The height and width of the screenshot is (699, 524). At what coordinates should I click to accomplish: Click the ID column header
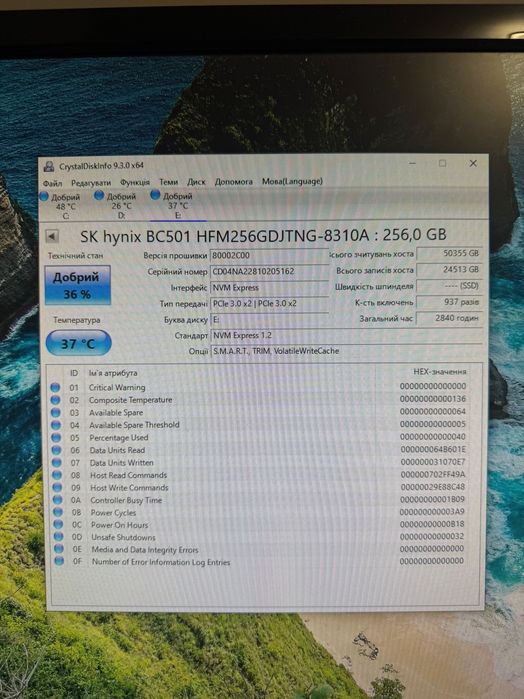tap(74, 373)
